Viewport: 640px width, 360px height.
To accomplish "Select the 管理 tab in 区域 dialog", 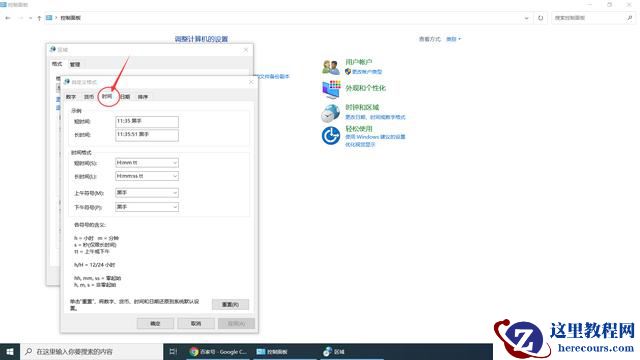I will 75,64.
